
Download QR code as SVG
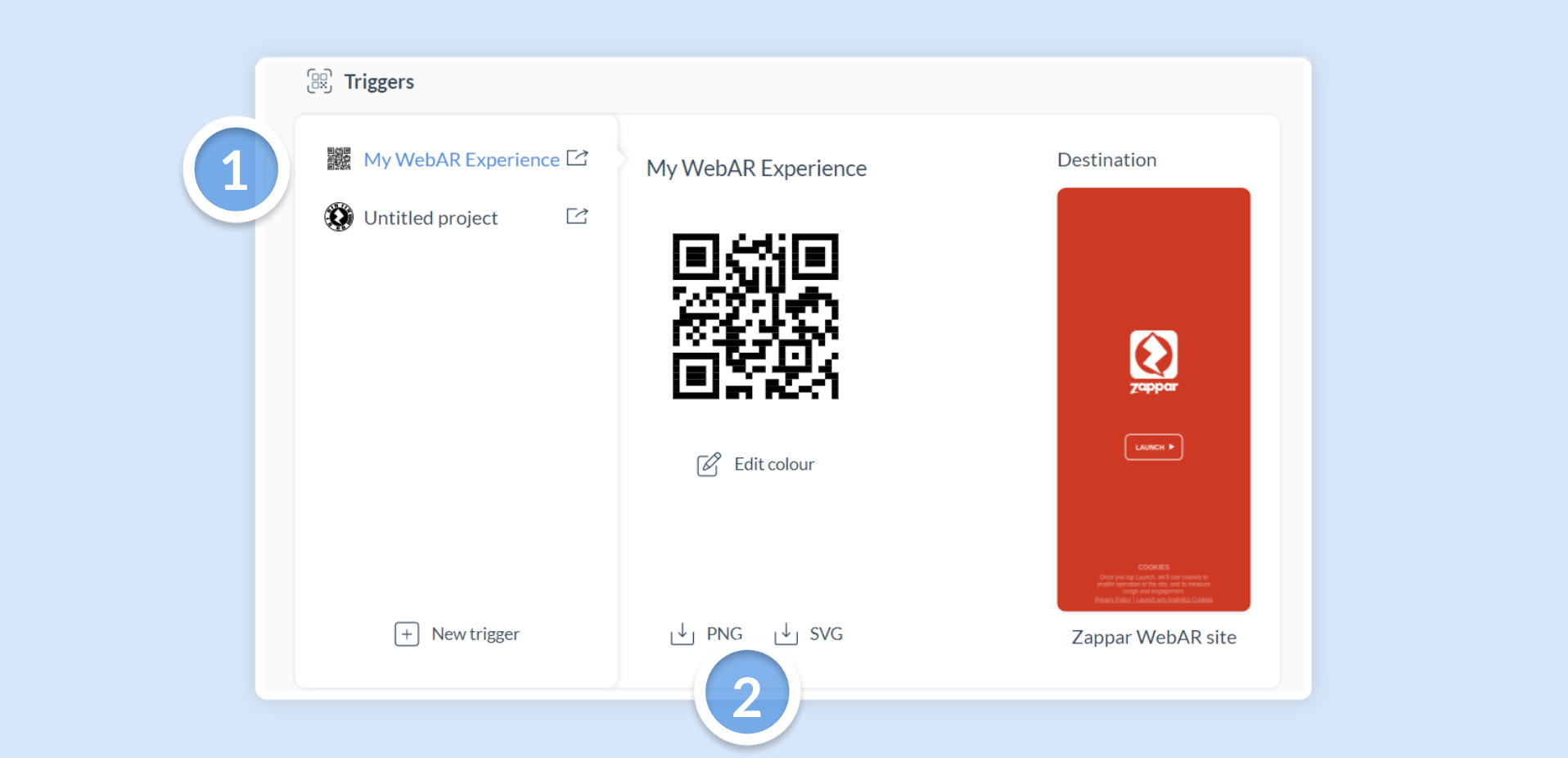[x=826, y=634]
